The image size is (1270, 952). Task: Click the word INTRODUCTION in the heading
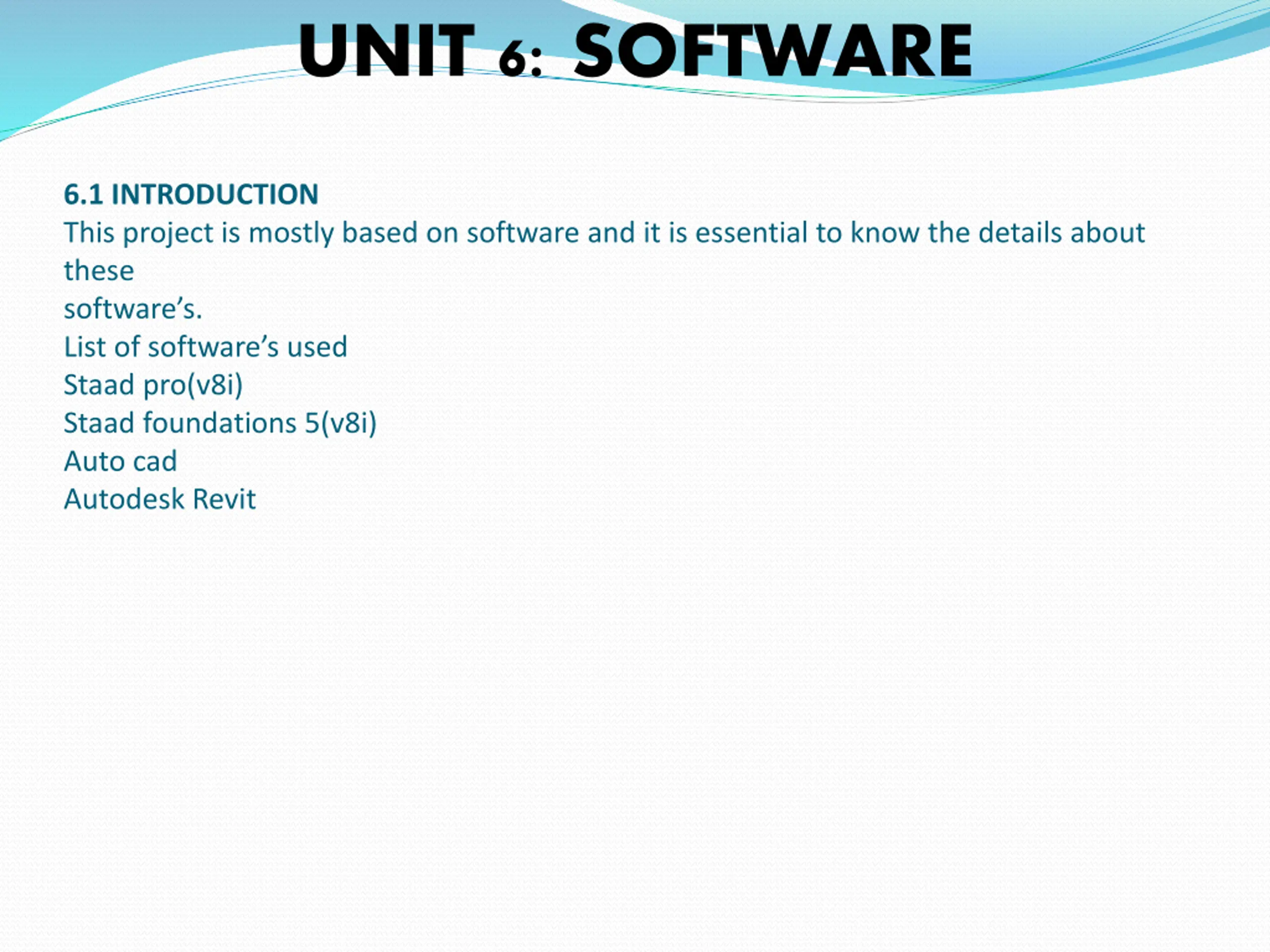pyautogui.click(x=214, y=194)
